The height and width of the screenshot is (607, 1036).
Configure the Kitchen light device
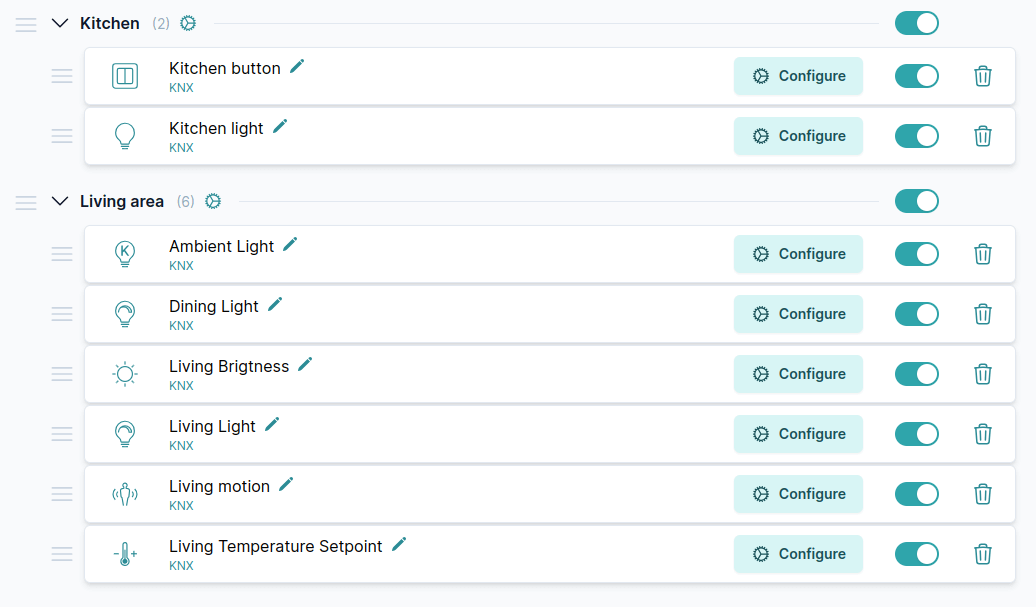pyautogui.click(x=798, y=136)
